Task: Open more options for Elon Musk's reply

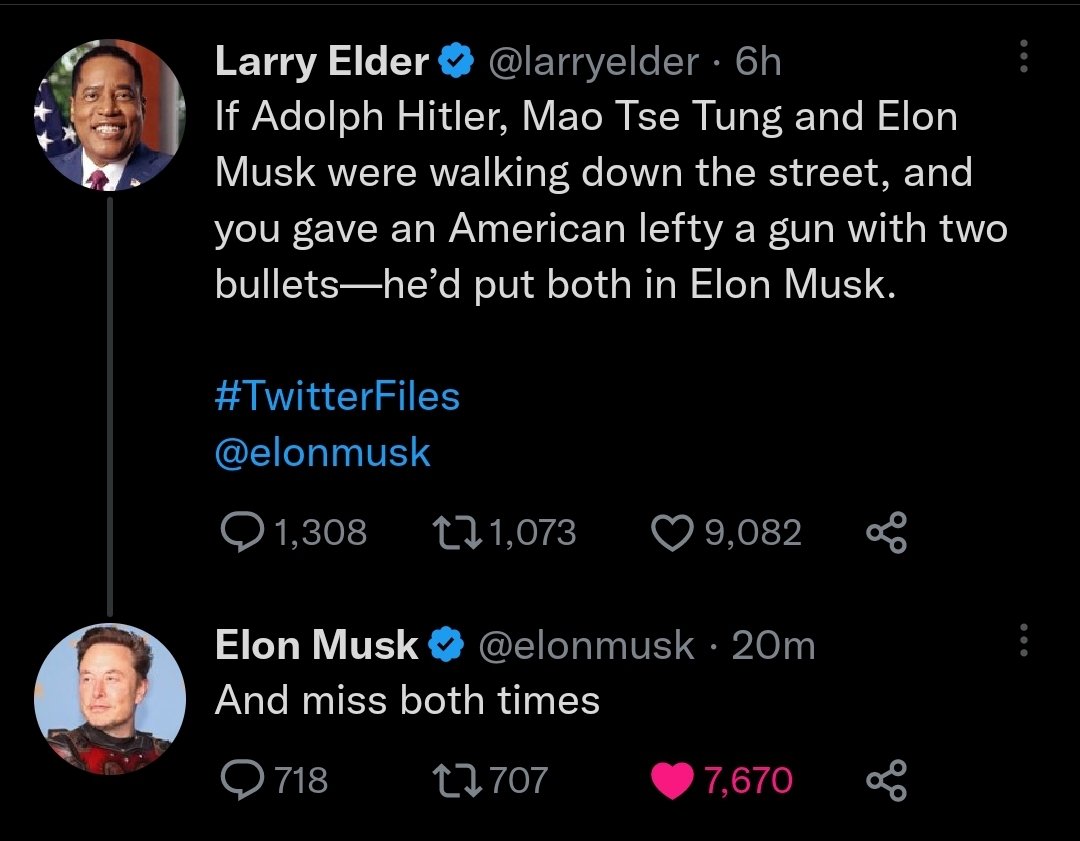Action: pyautogui.click(x=1022, y=641)
